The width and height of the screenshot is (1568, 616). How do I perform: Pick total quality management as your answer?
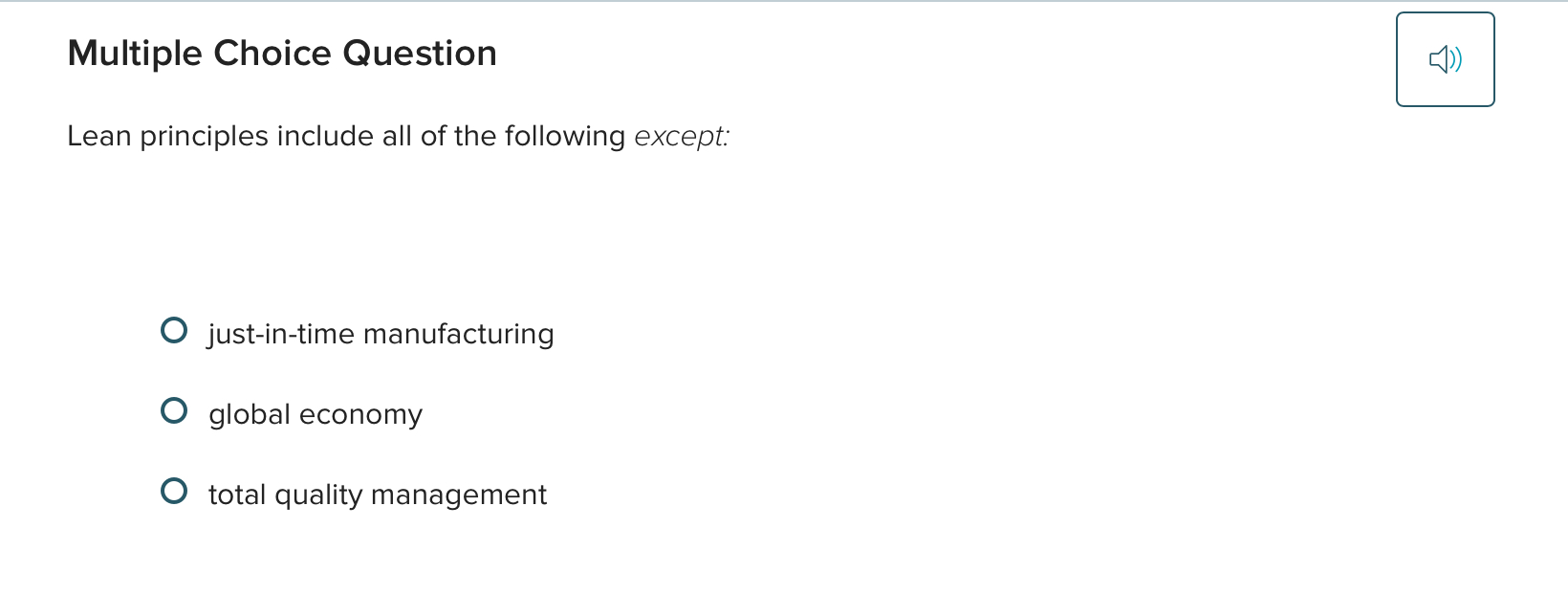click(x=175, y=491)
